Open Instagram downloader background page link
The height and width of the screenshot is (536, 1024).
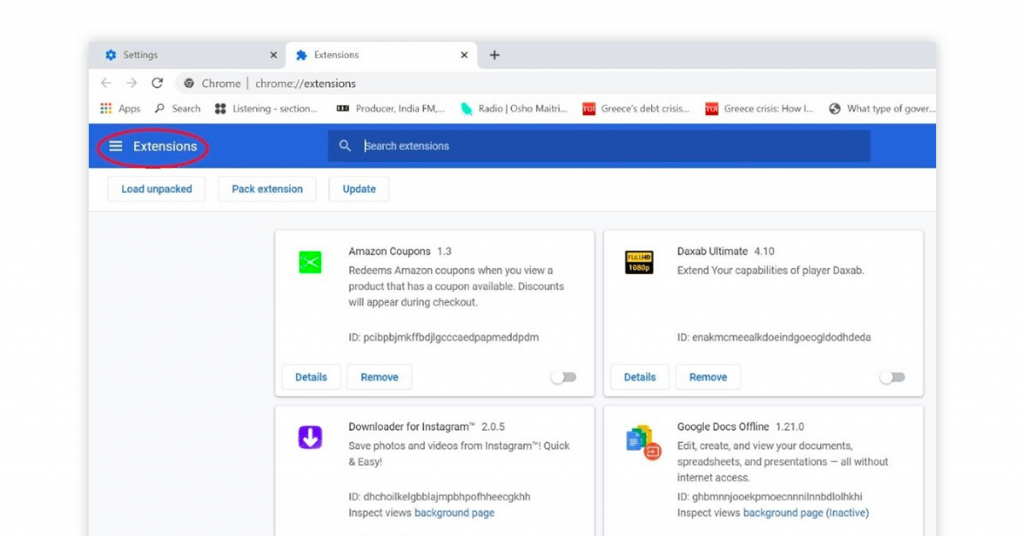455,512
